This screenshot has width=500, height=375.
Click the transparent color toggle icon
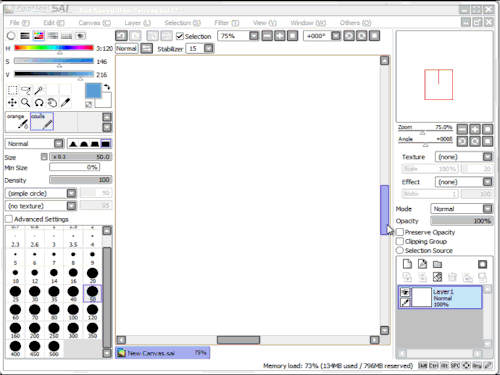point(88,104)
